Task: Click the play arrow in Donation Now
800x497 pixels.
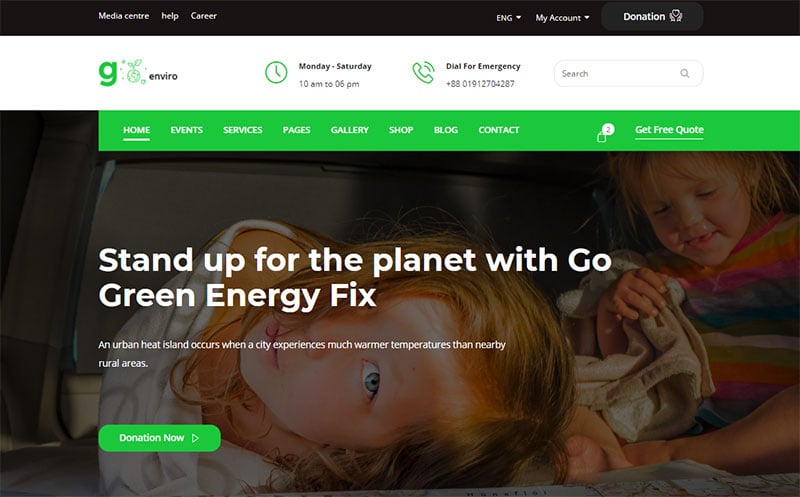Action: pyautogui.click(x=195, y=438)
